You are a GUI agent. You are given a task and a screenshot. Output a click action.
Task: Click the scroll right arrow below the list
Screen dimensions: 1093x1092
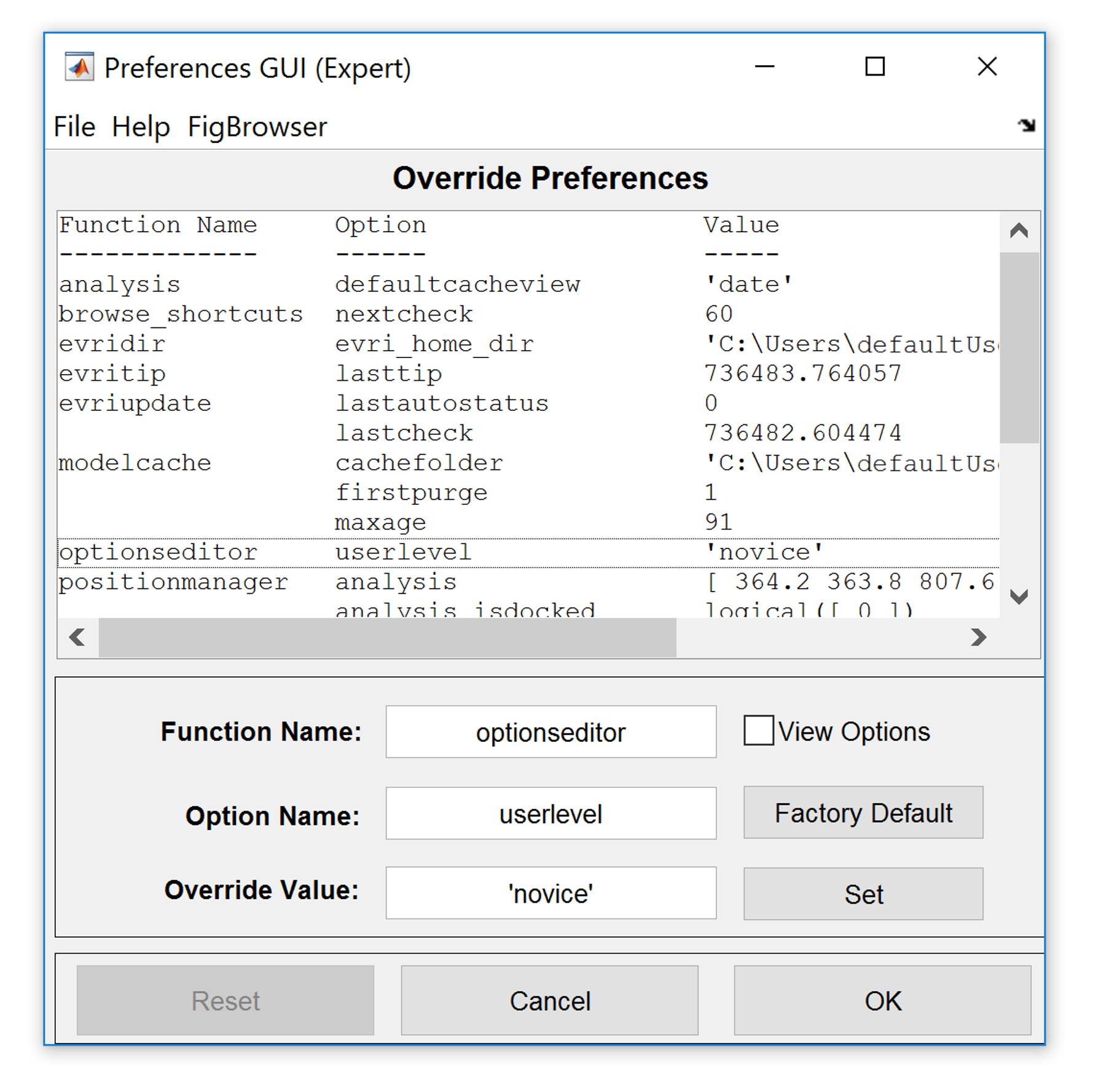point(978,637)
